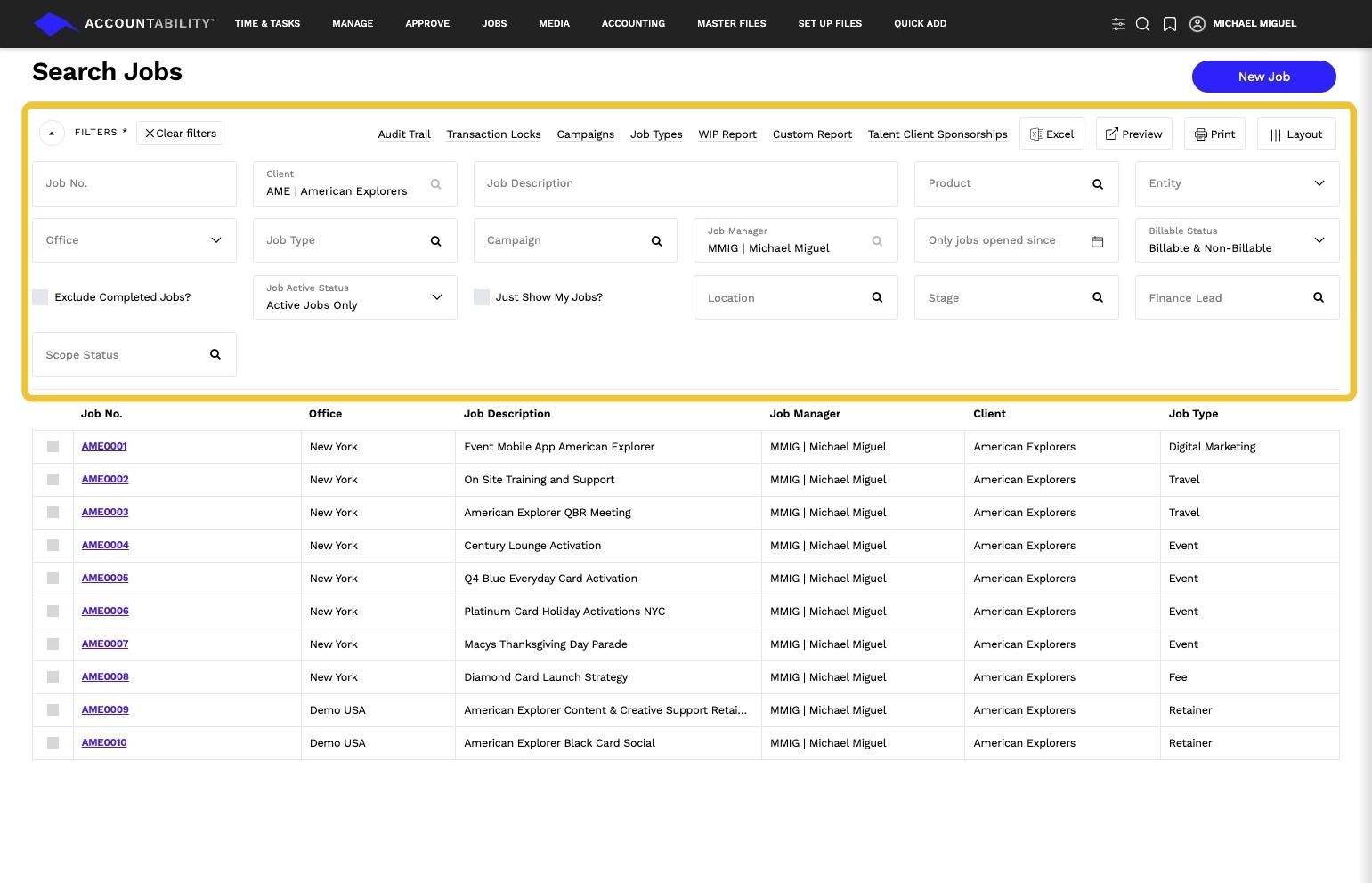1372x883 pixels.
Task: Open calendar picker for jobs opened since
Action: pos(1097,241)
